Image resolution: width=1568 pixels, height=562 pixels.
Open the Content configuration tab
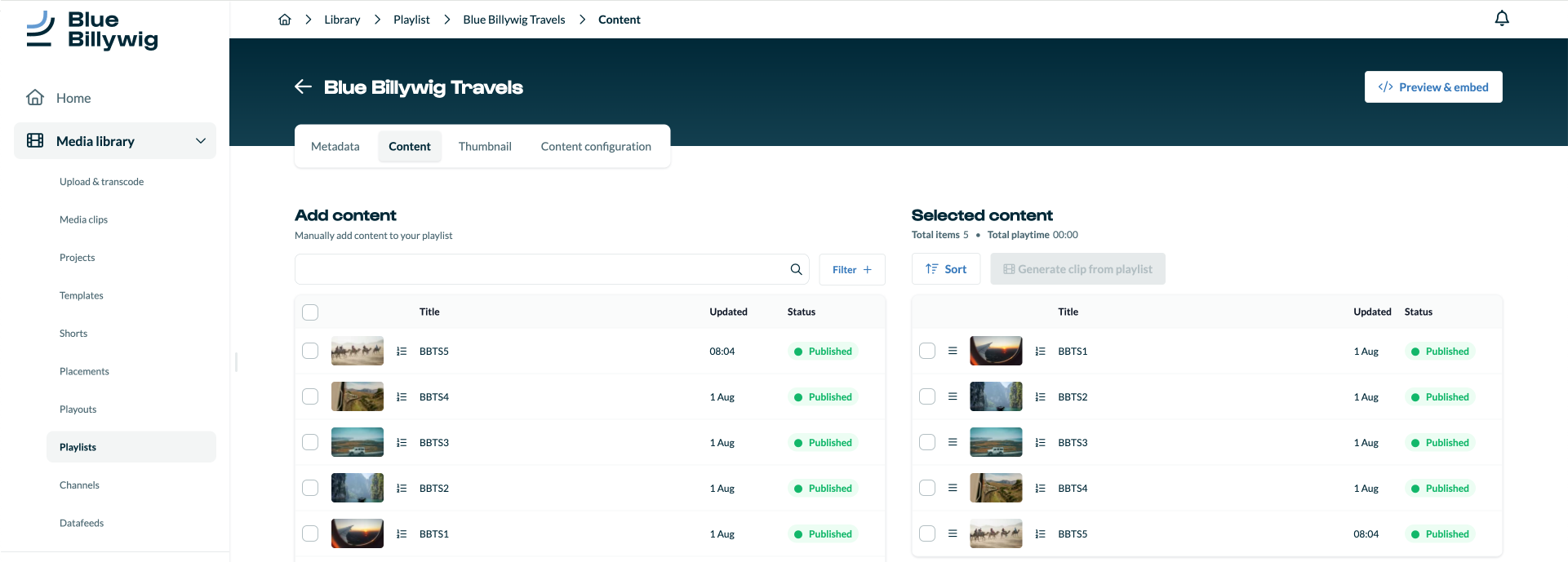(x=596, y=147)
